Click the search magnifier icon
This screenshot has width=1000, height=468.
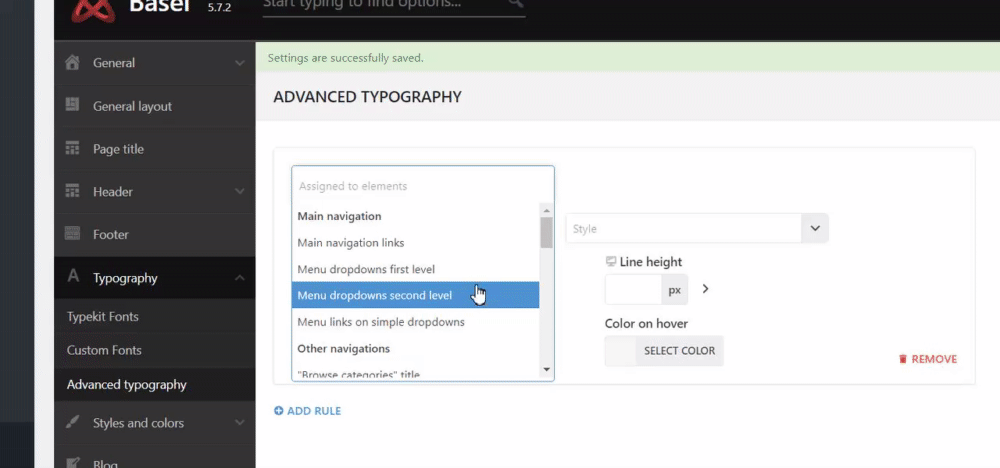[515, 4]
